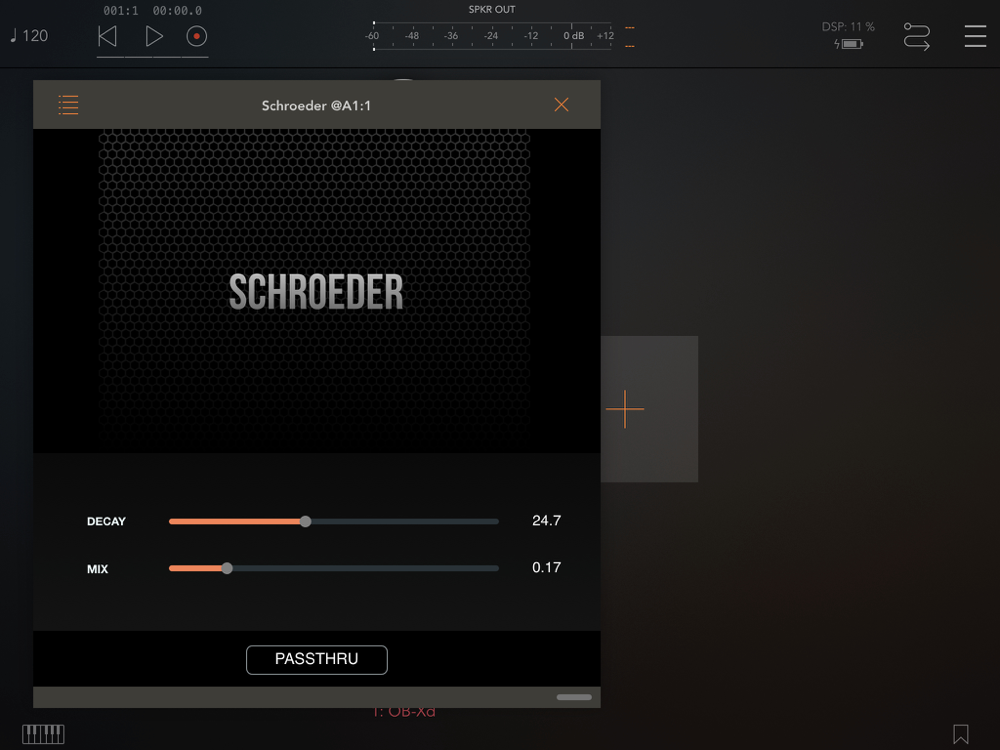
Task: Click the 001:1 bar position readout
Action: click(121, 11)
